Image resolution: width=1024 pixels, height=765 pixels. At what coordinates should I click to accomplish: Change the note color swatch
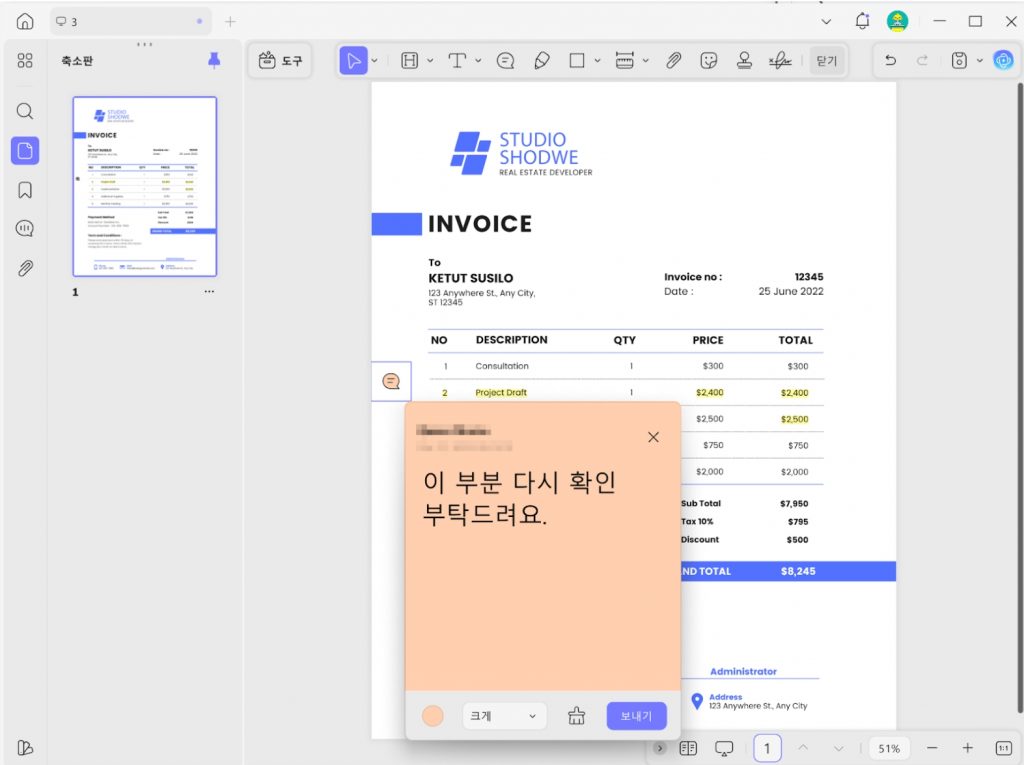pyautogui.click(x=432, y=716)
